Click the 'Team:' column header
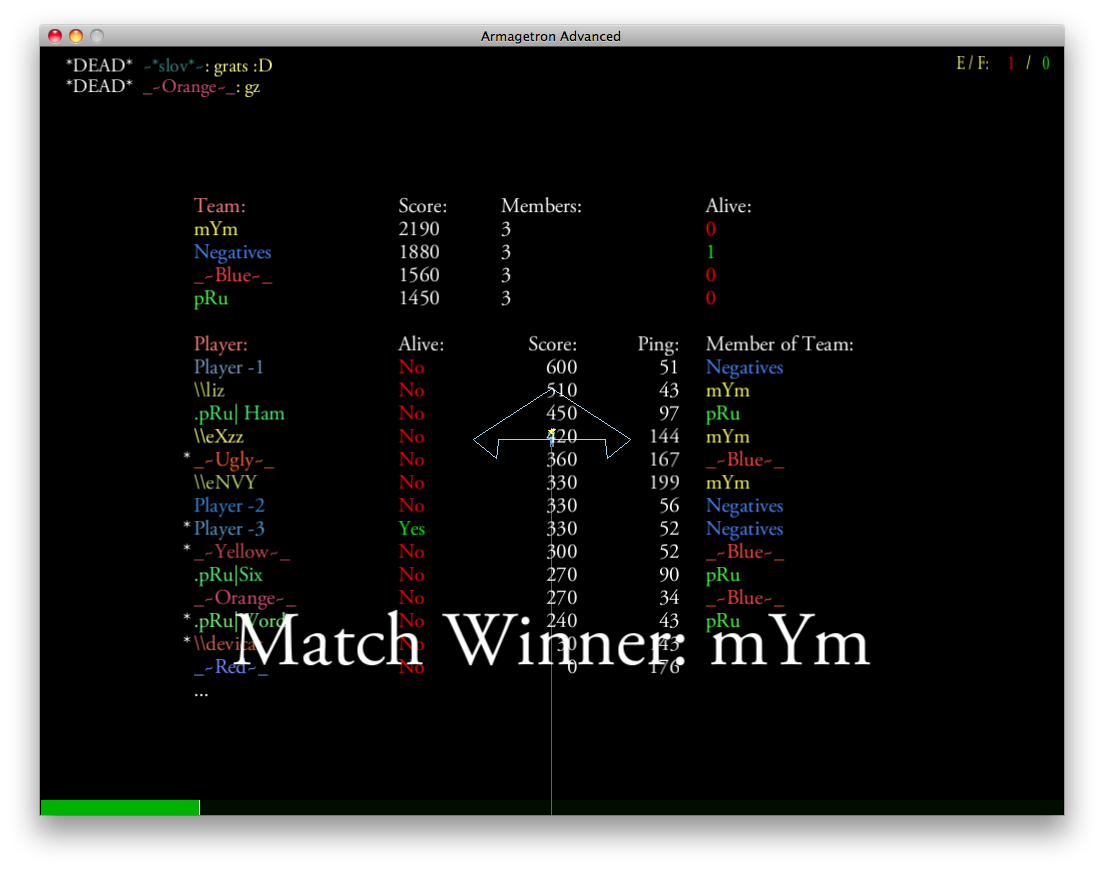This screenshot has height=870, width=1104. (x=220, y=206)
